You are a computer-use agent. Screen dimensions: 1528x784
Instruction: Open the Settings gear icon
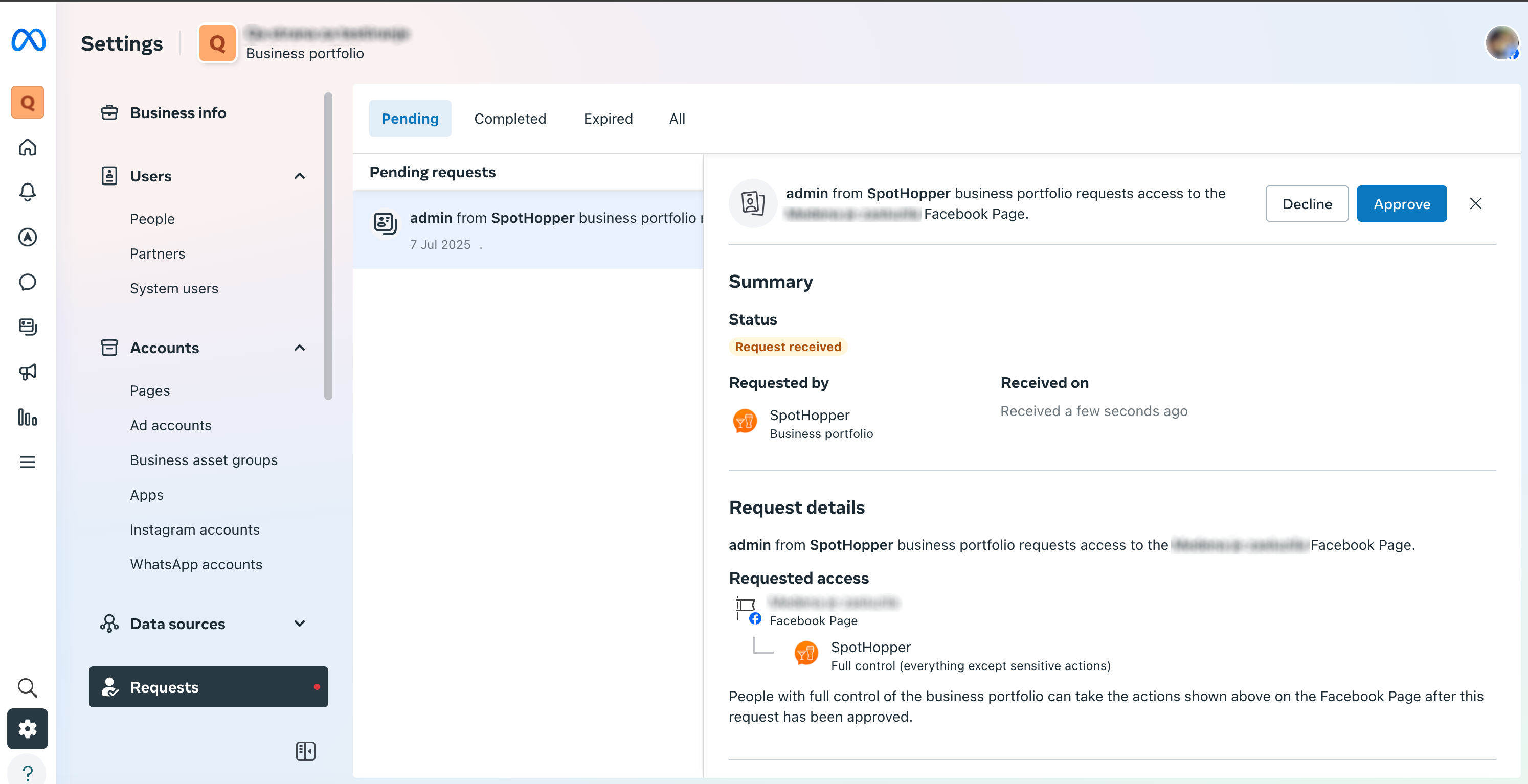point(27,729)
